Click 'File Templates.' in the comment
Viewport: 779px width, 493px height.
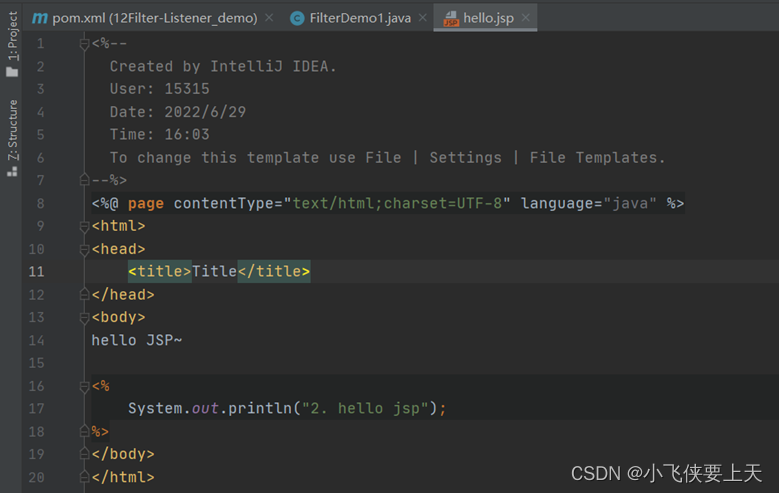pos(597,158)
